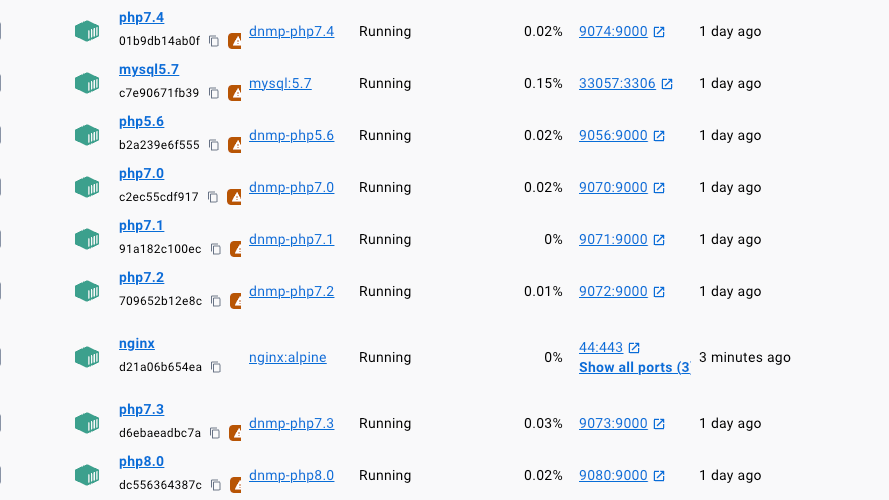This screenshot has height=500, width=889.
Task: Open port mapping 9080:9000 link
Action: pos(613,476)
